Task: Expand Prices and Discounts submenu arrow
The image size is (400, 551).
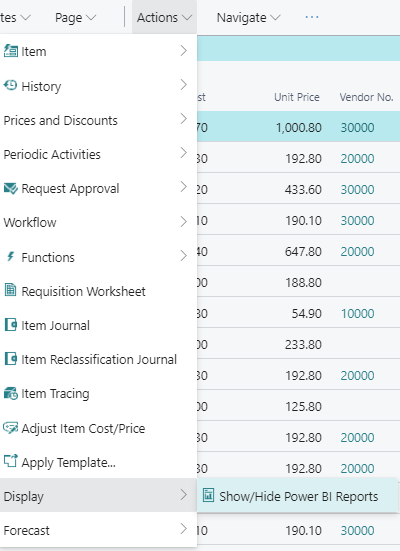Action: [183, 119]
